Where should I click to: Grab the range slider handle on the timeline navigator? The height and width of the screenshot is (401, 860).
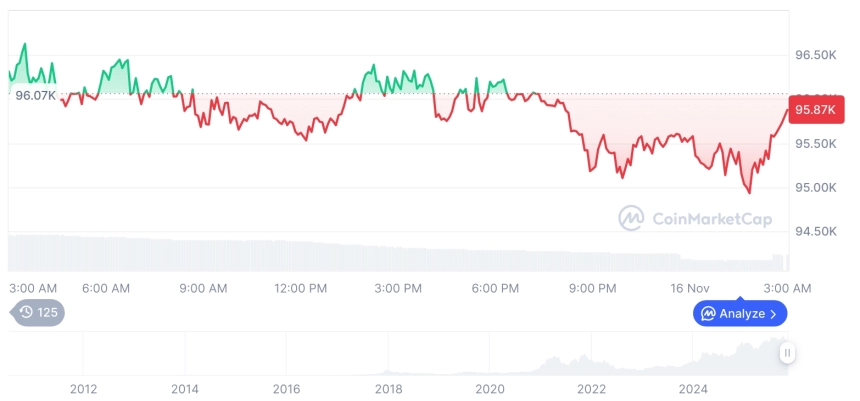point(788,352)
